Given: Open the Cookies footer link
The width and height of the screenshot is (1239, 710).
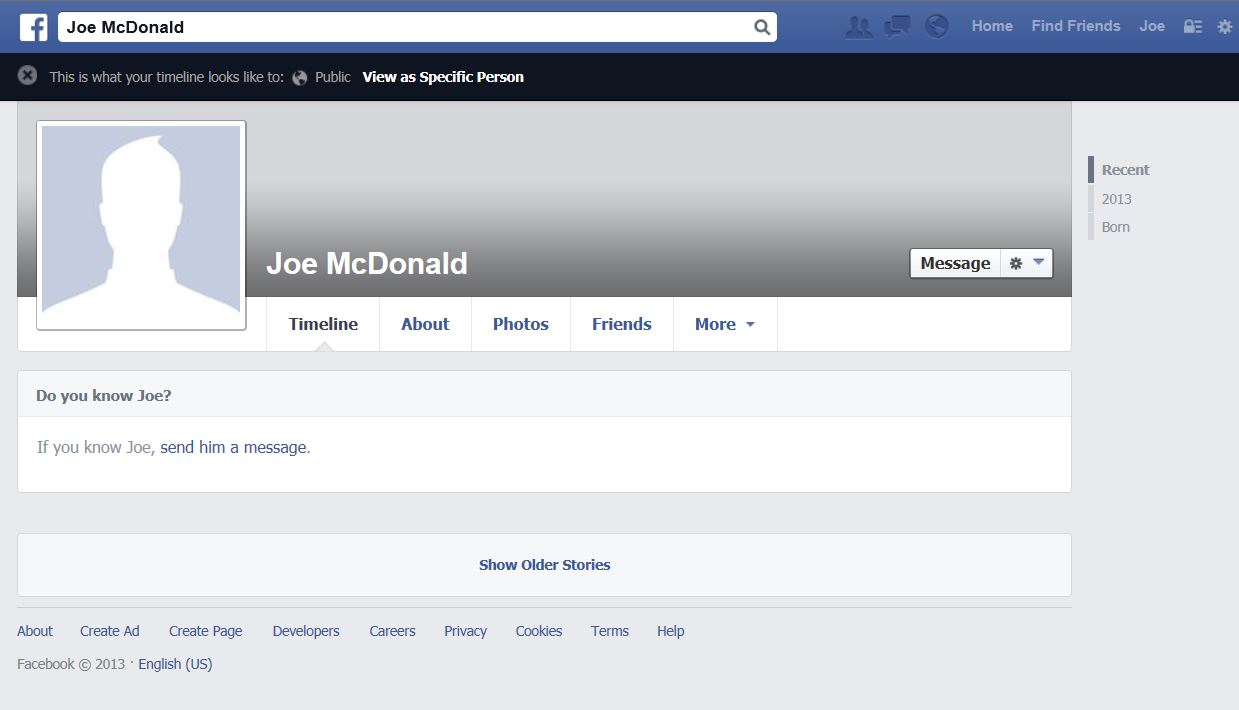Looking at the screenshot, I should click(539, 631).
